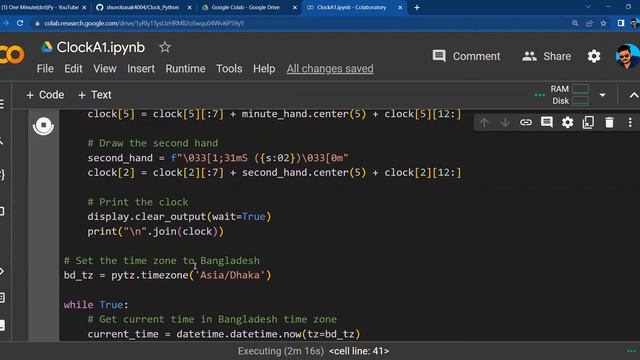
Task: Click the "# Draw the second hand" comment
Action: coord(153,143)
